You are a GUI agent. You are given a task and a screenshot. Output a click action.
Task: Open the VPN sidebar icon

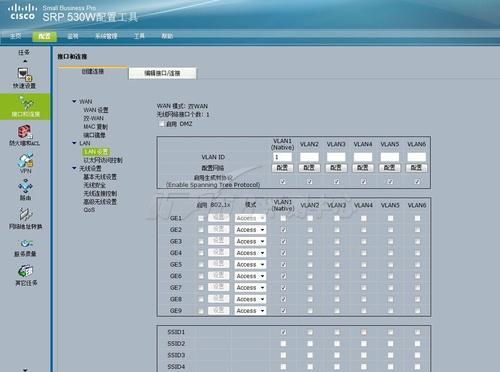click(x=25, y=163)
